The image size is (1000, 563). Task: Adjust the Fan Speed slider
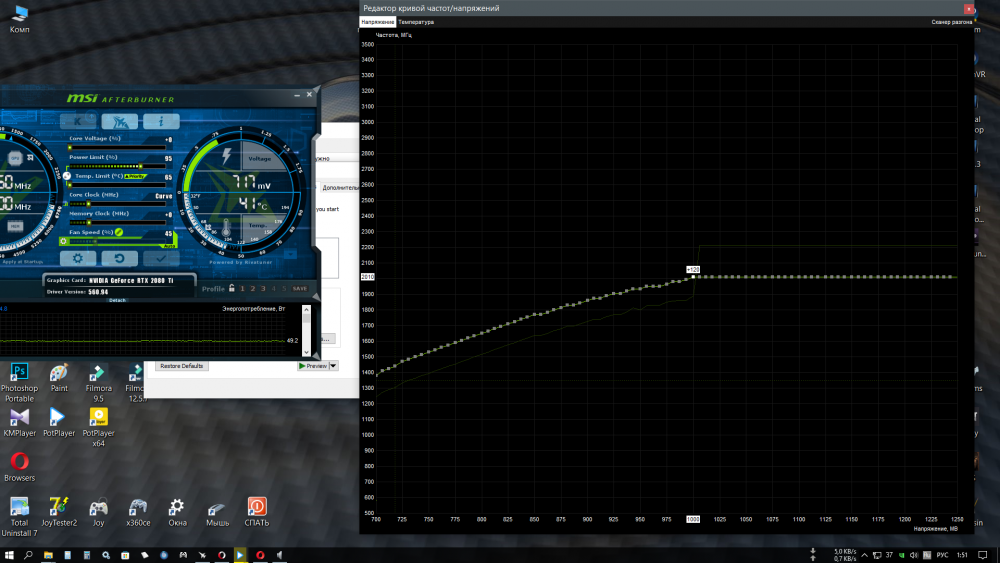click(x=116, y=241)
